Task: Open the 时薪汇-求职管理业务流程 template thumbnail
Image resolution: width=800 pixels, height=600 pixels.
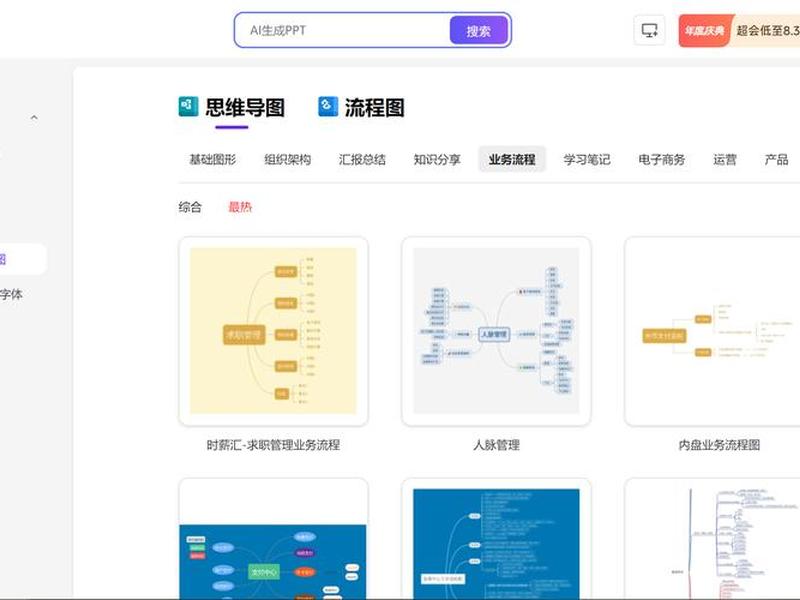Action: point(273,331)
